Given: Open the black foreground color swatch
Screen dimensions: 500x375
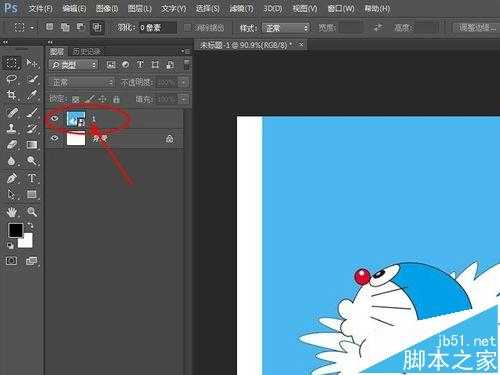Looking at the screenshot, I should click(x=15, y=230).
